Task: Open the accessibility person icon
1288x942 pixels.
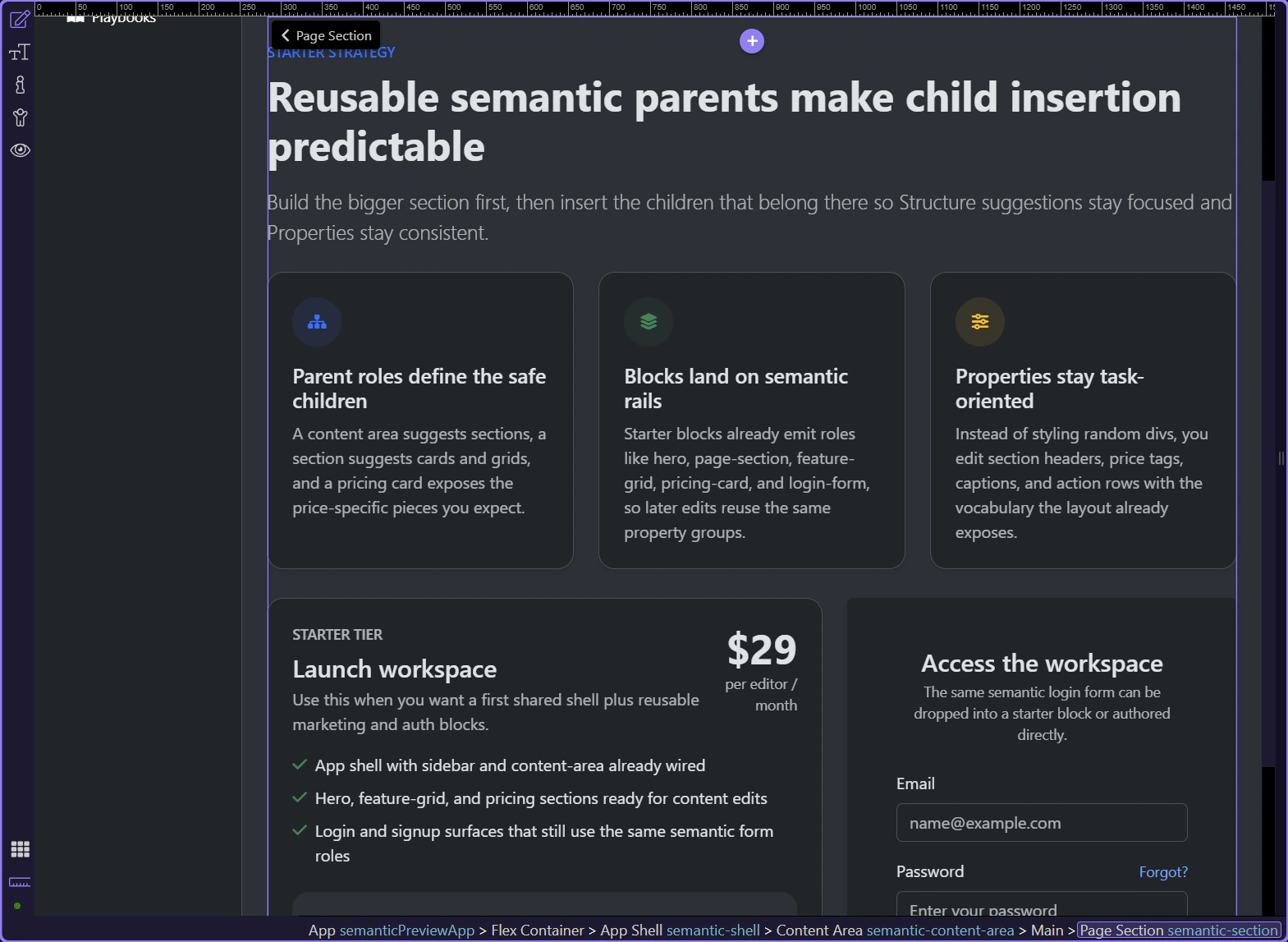Action: tap(20, 117)
